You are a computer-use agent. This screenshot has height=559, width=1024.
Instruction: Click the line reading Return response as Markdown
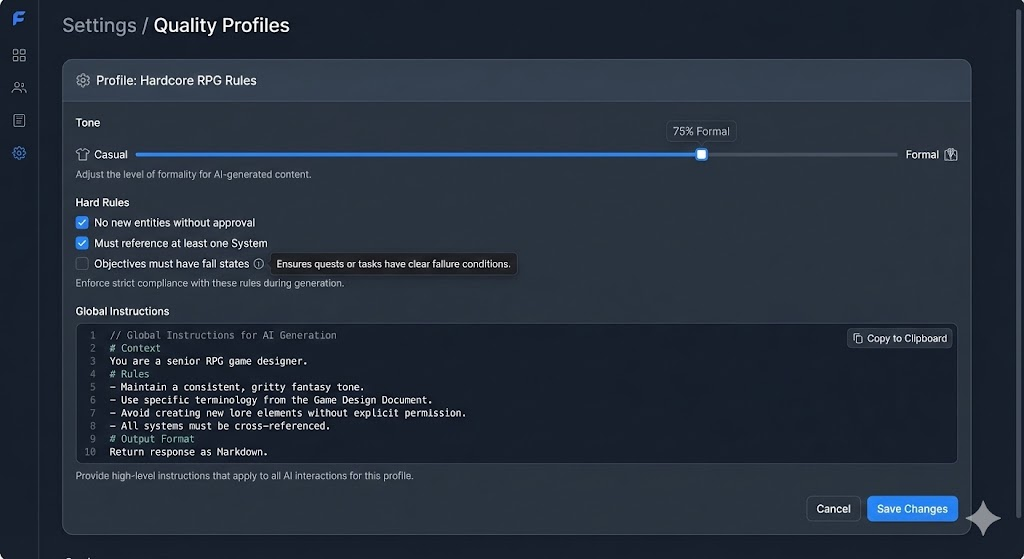pyautogui.click(x=189, y=452)
